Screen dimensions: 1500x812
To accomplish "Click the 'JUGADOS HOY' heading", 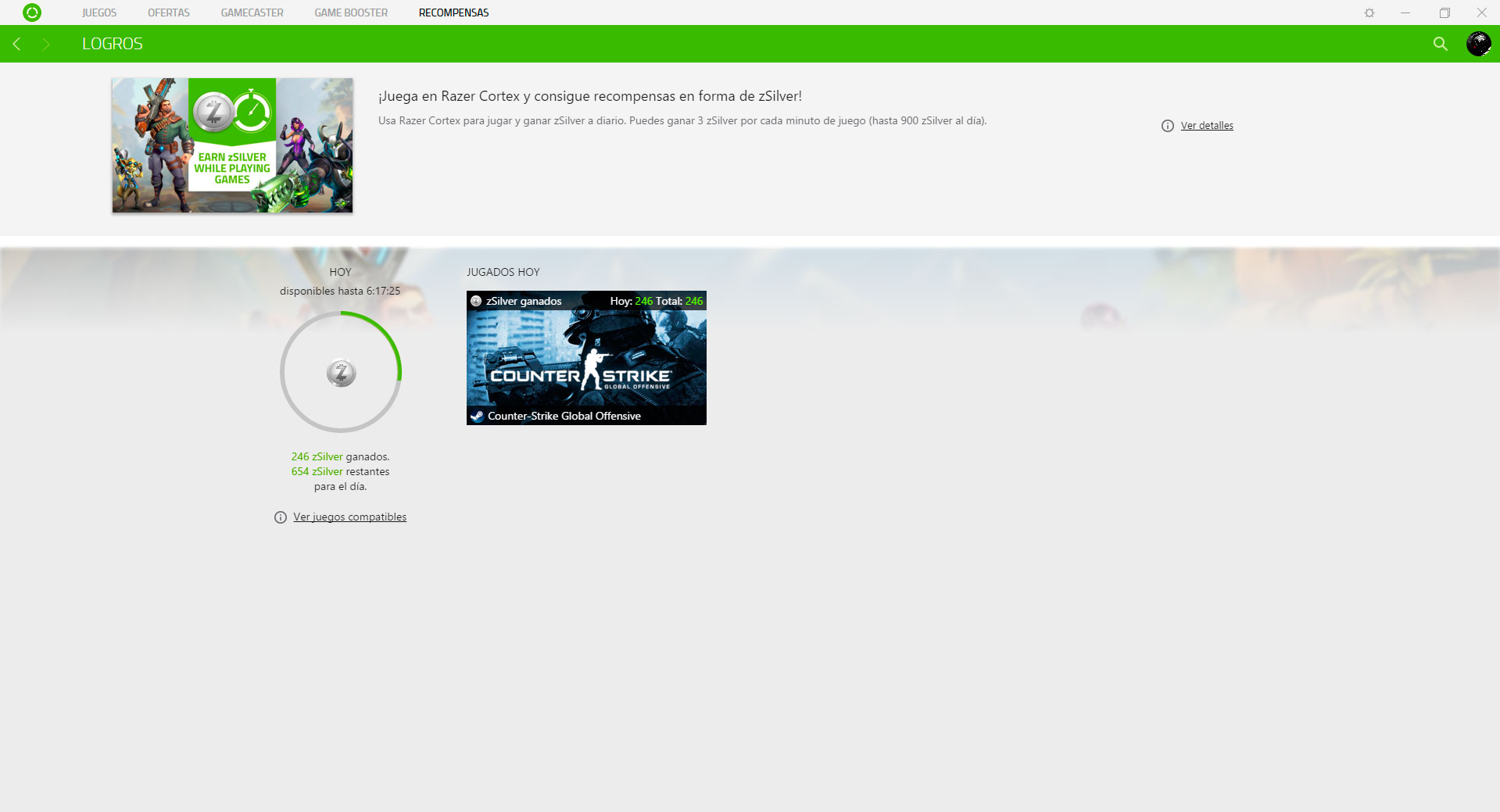I will (503, 272).
